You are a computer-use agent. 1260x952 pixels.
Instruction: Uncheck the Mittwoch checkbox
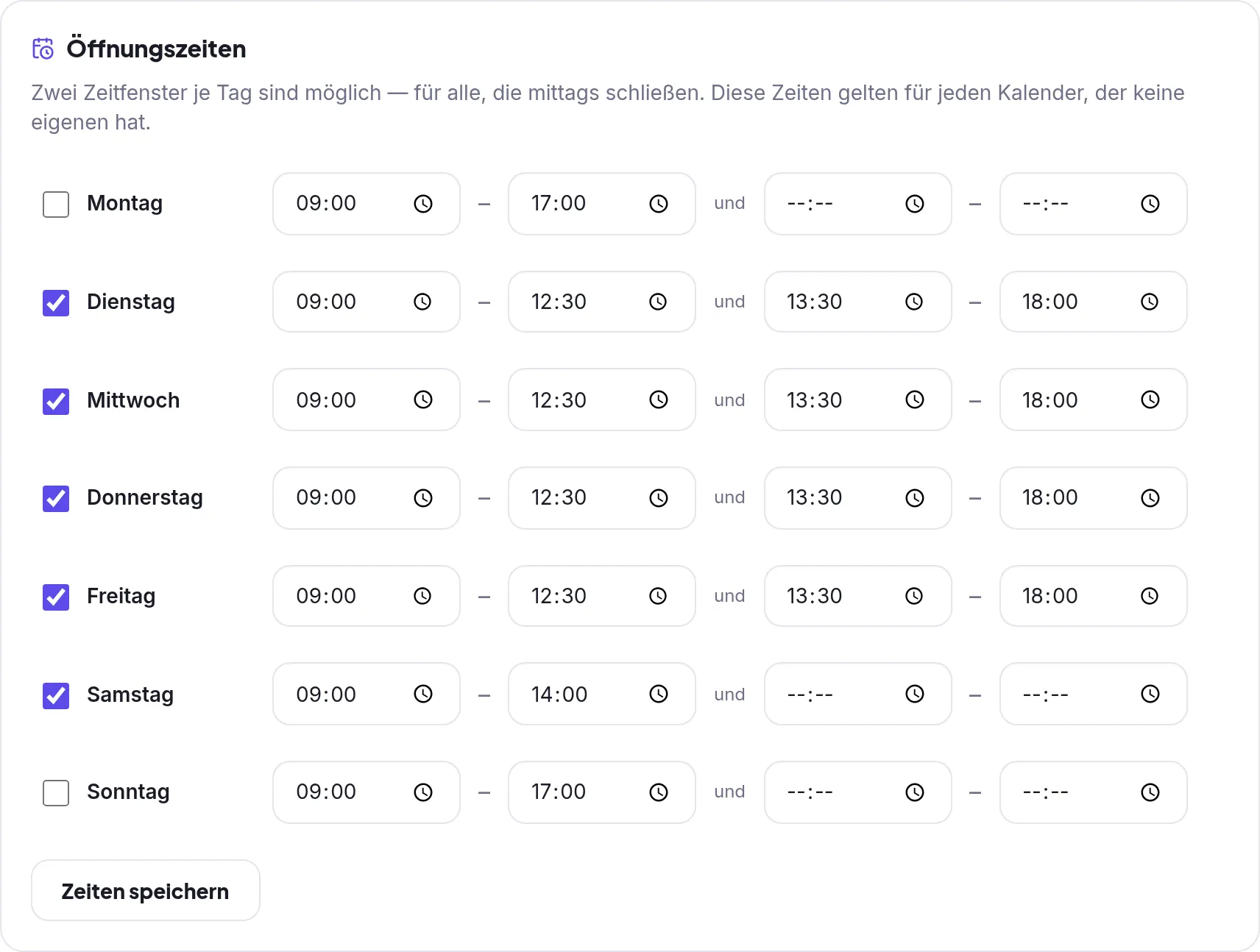56,401
